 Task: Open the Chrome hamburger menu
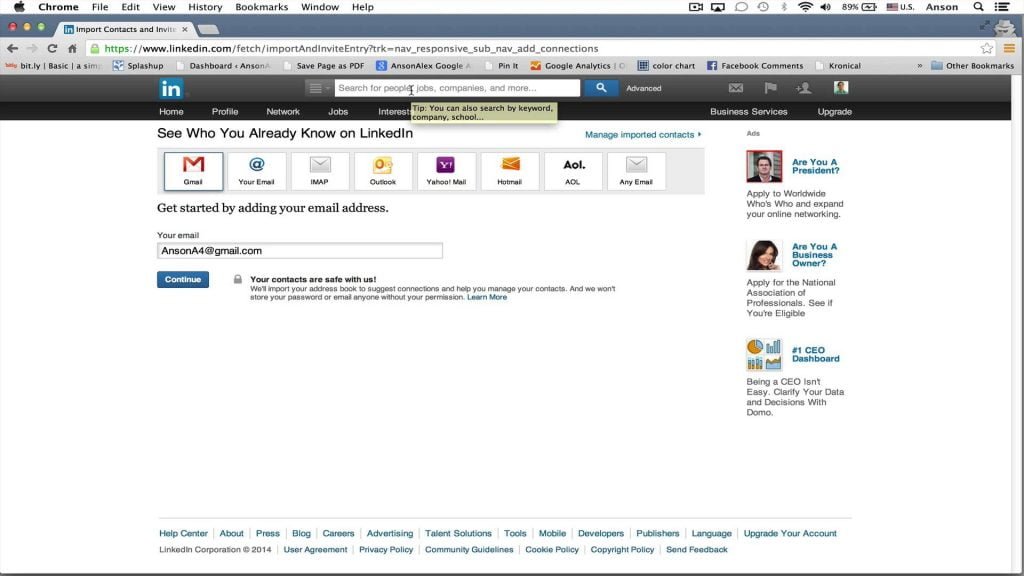(x=1010, y=48)
